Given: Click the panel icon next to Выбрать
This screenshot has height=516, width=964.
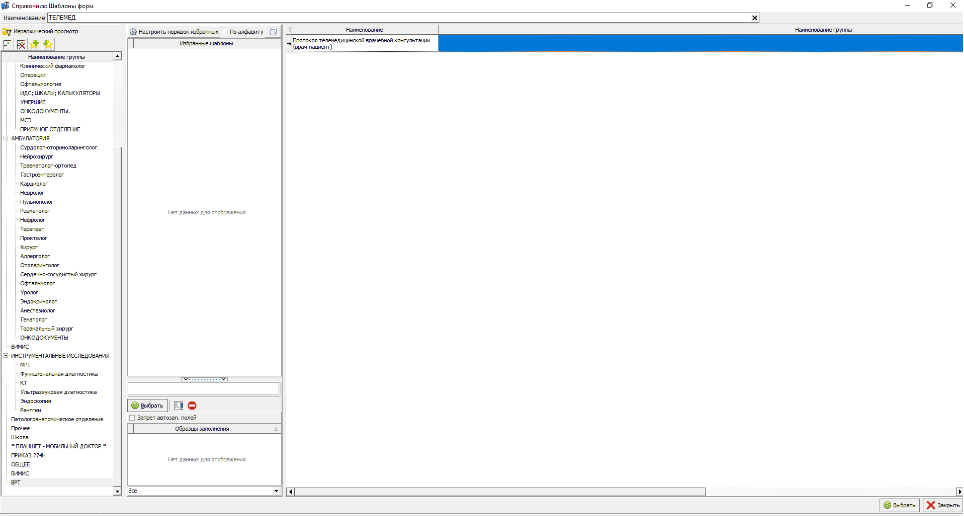Looking at the screenshot, I should click(178, 405).
